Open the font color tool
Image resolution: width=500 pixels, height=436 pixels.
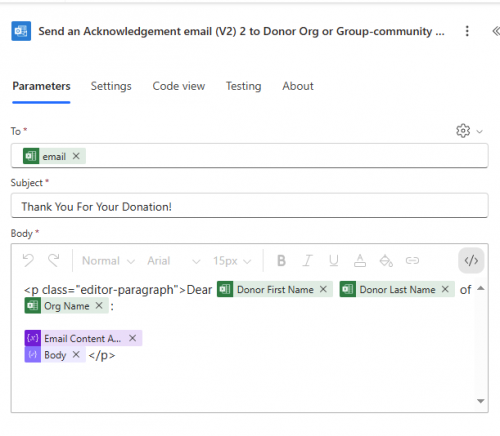(360, 261)
